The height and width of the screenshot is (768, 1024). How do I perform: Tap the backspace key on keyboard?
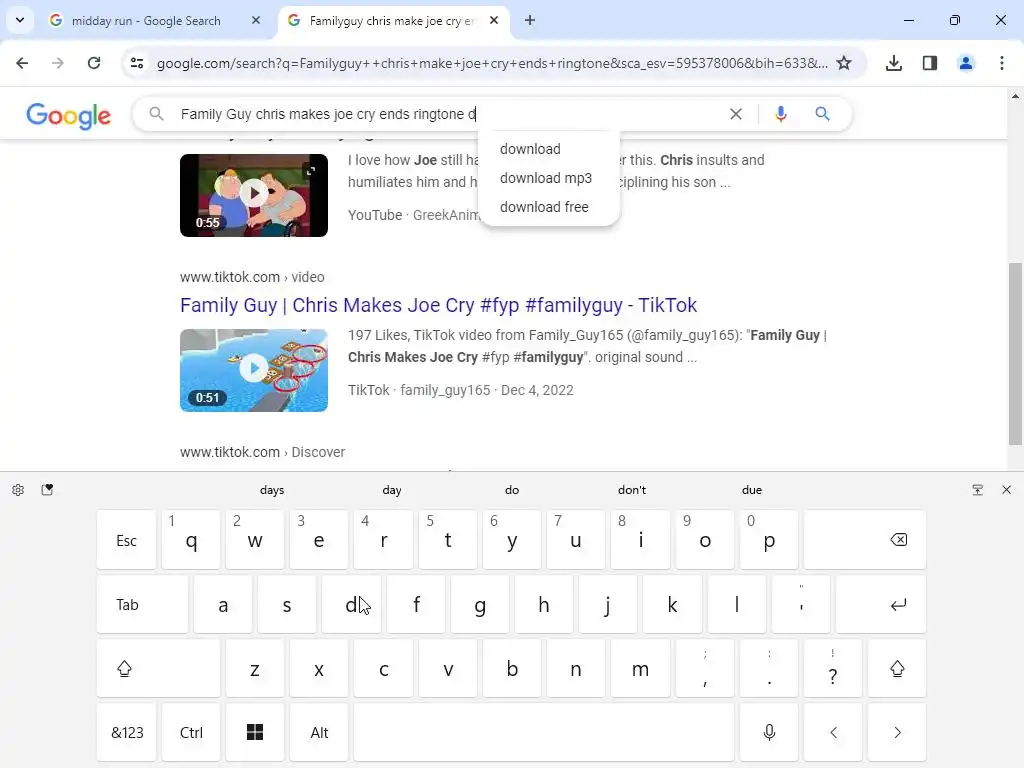[x=865, y=539]
